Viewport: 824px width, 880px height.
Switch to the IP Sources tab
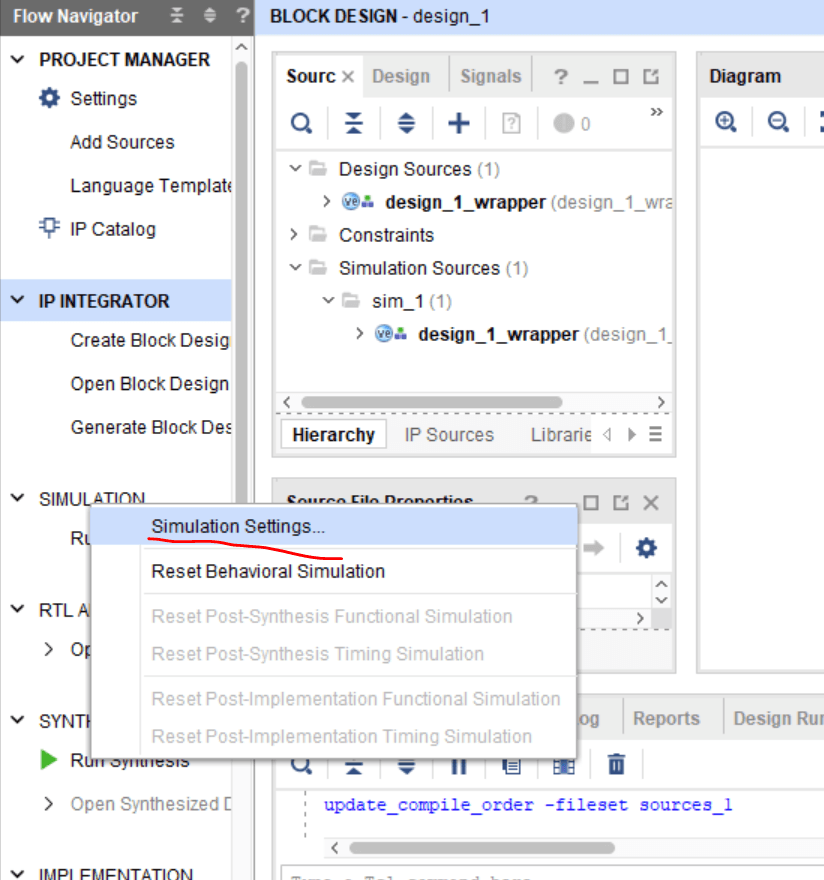coord(449,434)
